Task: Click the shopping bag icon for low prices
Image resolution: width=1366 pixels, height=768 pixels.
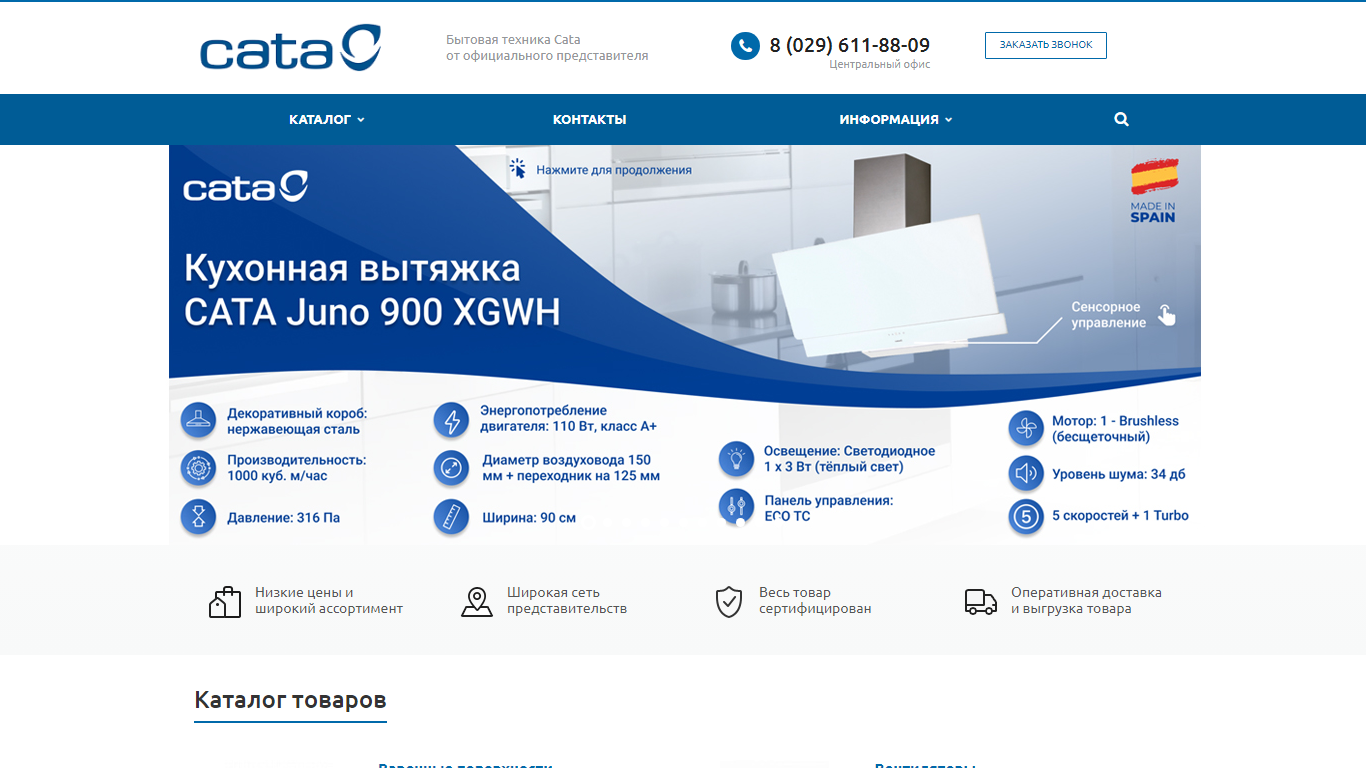Action: point(225,602)
